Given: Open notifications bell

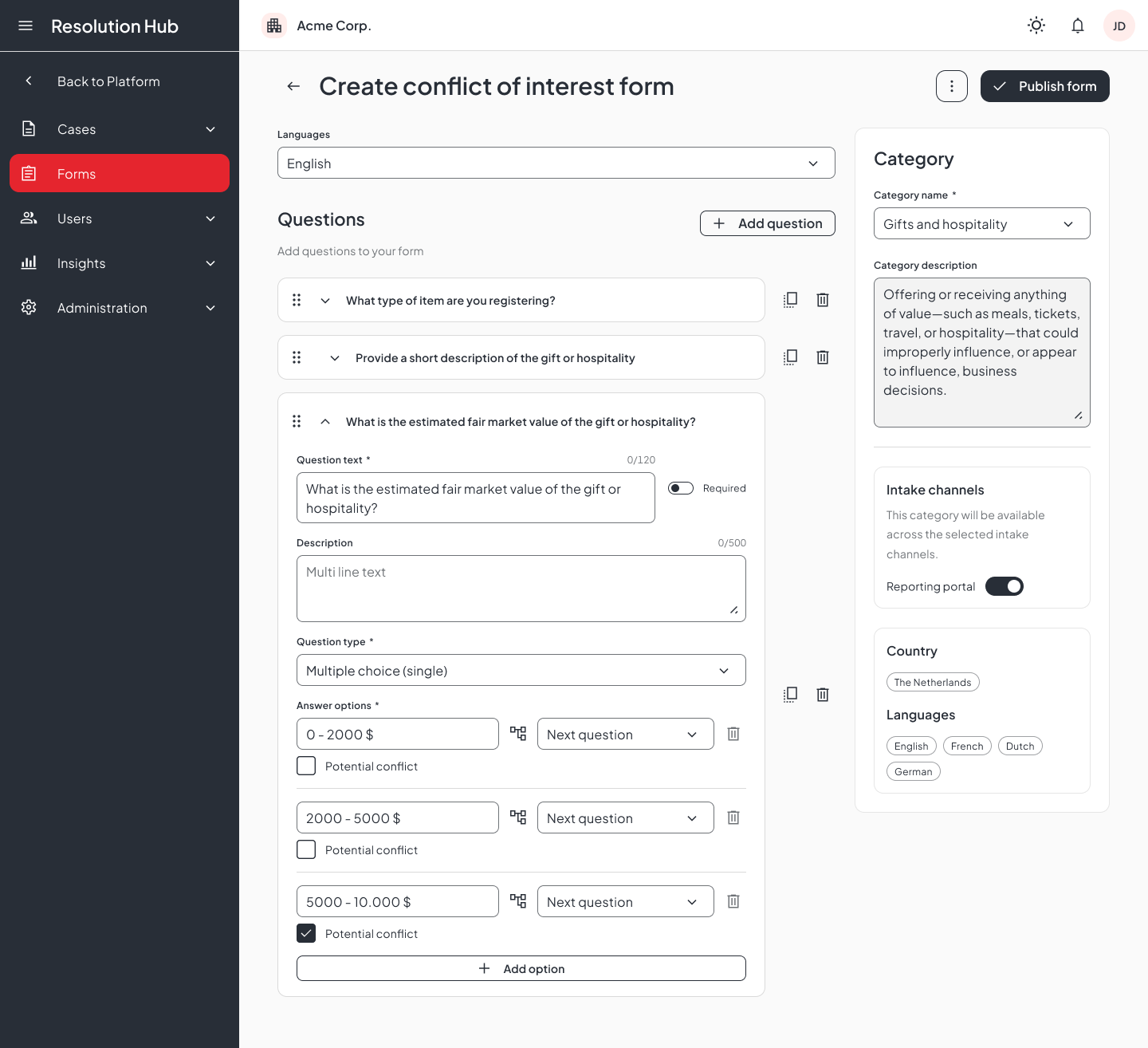Looking at the screenshot, I should tap(1078, 26).
